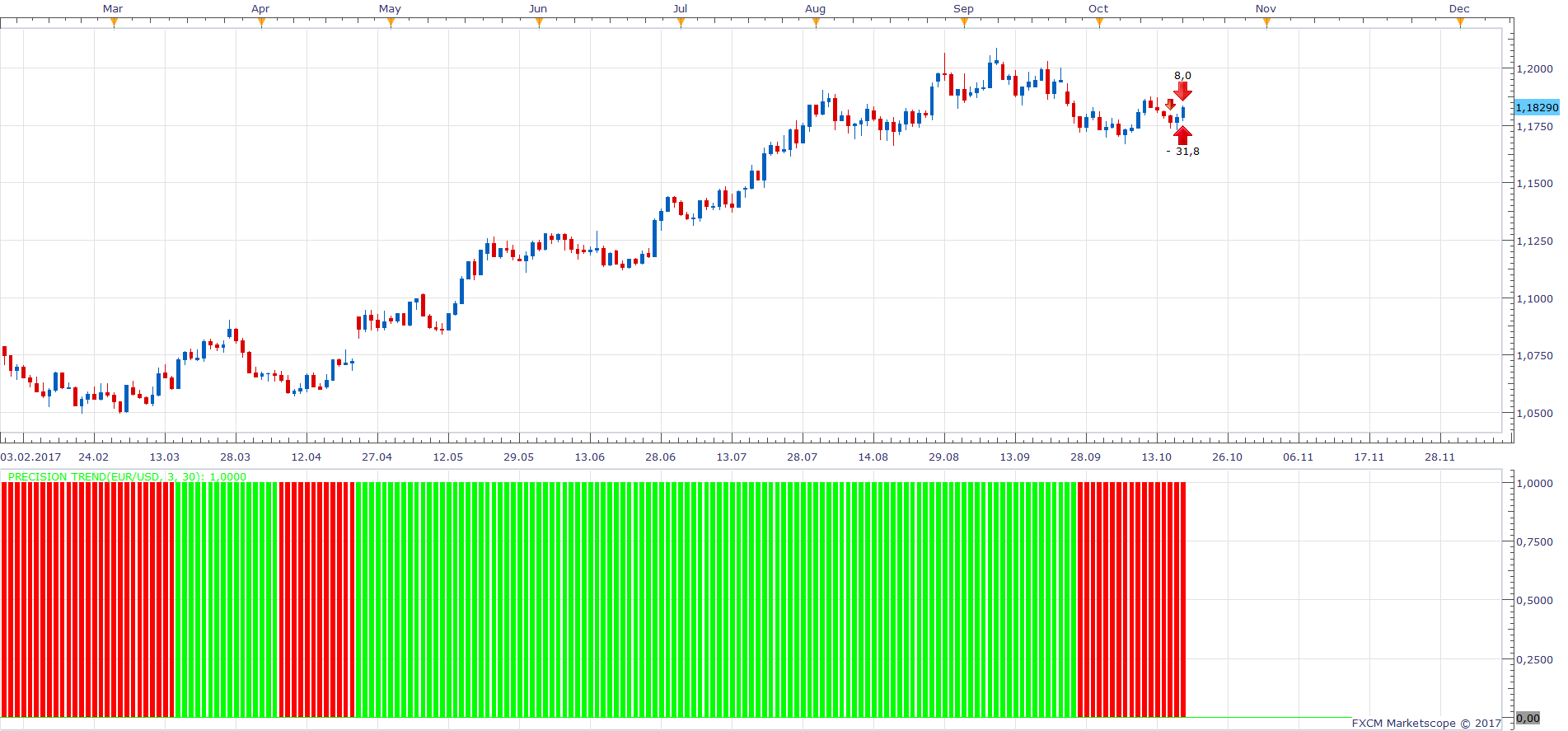Viewport: 1568px width, 731px height.
Task: Click the large red down arrow below 8,0
Action: click(1182, 91)
